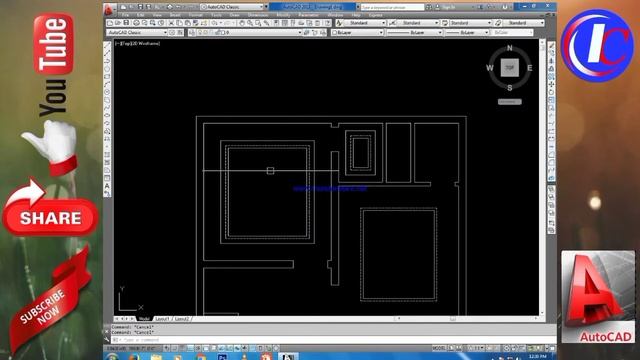640x360 pixels.
Task: Click the New drawing icon in Standard toolbar
Action: pyautogui.click(x=110, y=23)
